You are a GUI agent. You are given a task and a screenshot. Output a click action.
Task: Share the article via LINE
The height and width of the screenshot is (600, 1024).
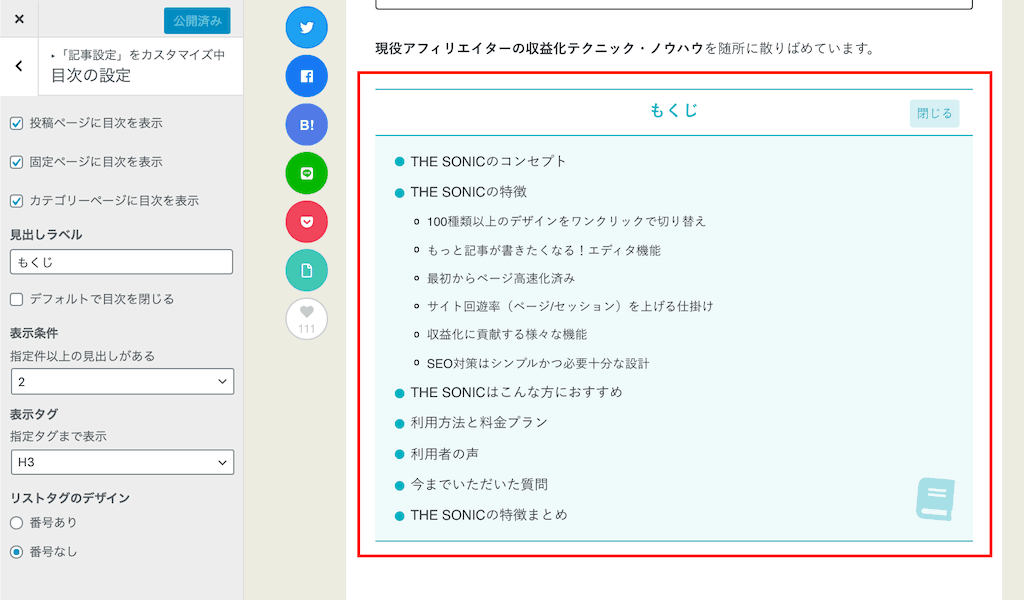click(306, 173)
